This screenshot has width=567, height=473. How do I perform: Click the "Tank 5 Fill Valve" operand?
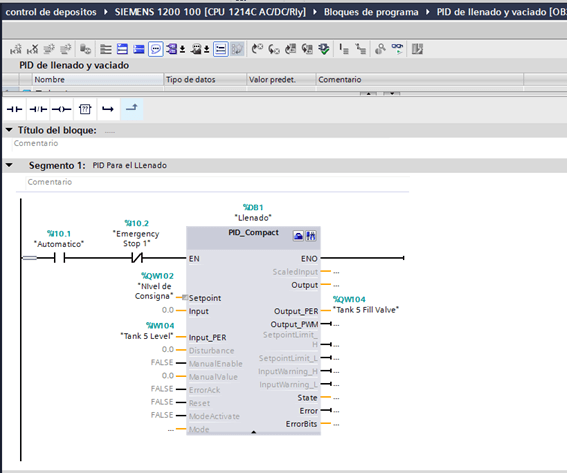click(x=366, y=310)
